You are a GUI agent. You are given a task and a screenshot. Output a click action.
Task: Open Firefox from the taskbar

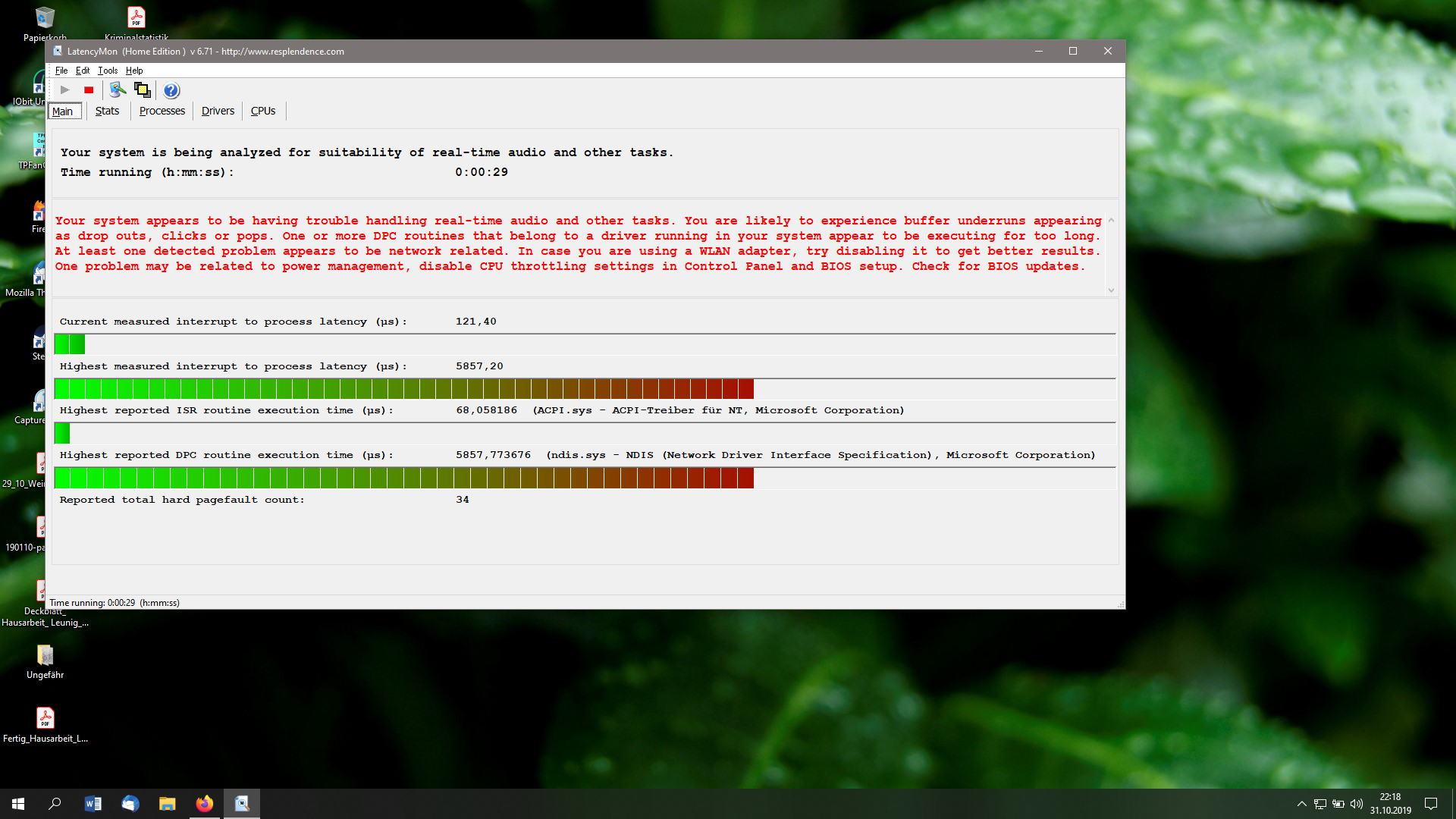pyautogui.click(x=205, y=804)
